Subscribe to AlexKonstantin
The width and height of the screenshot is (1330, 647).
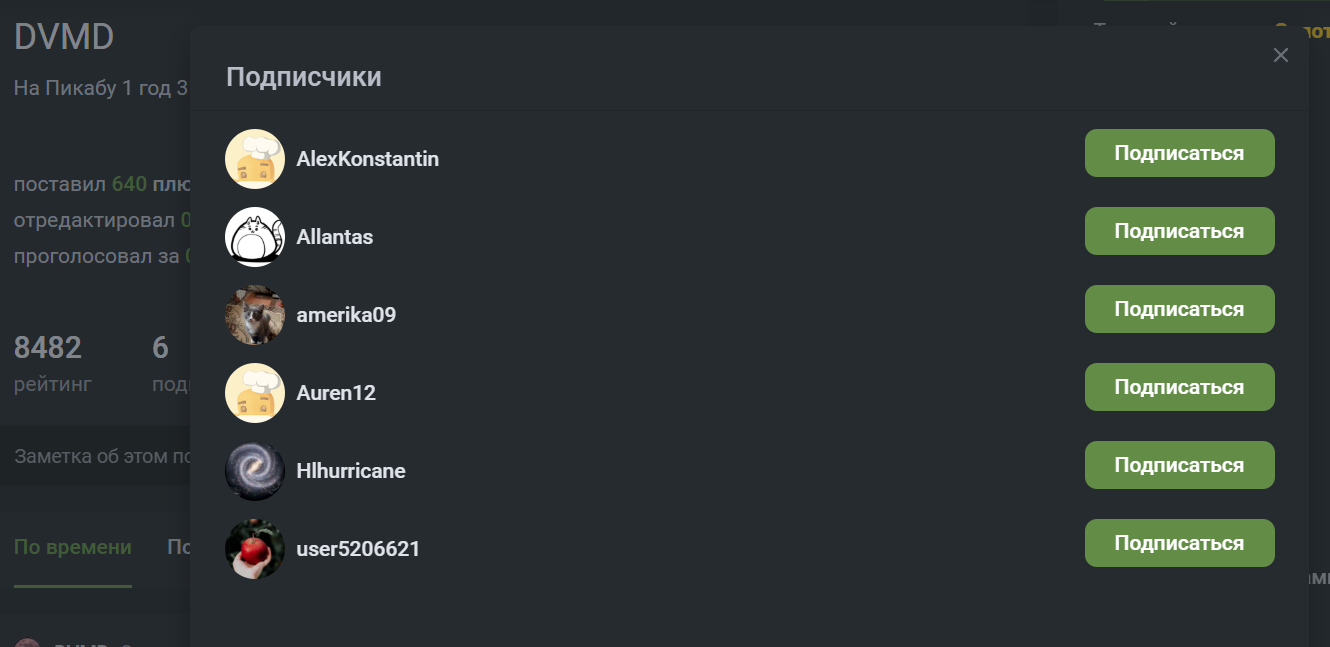[1179, 153]
